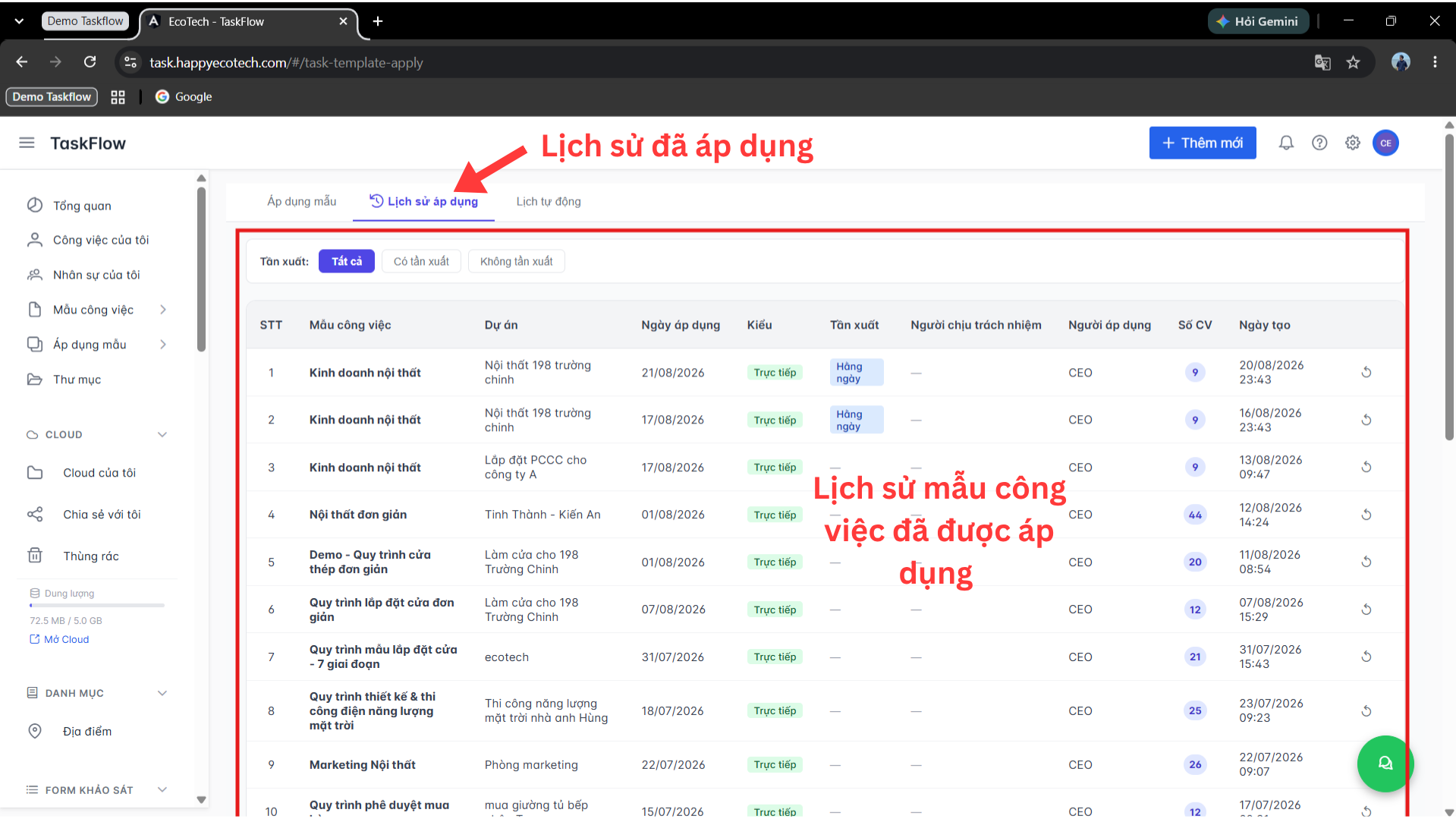Switch to the Áp dụng mẫu tab
This screenshot has height=819, width=1456.
click(x=301, y=201)
